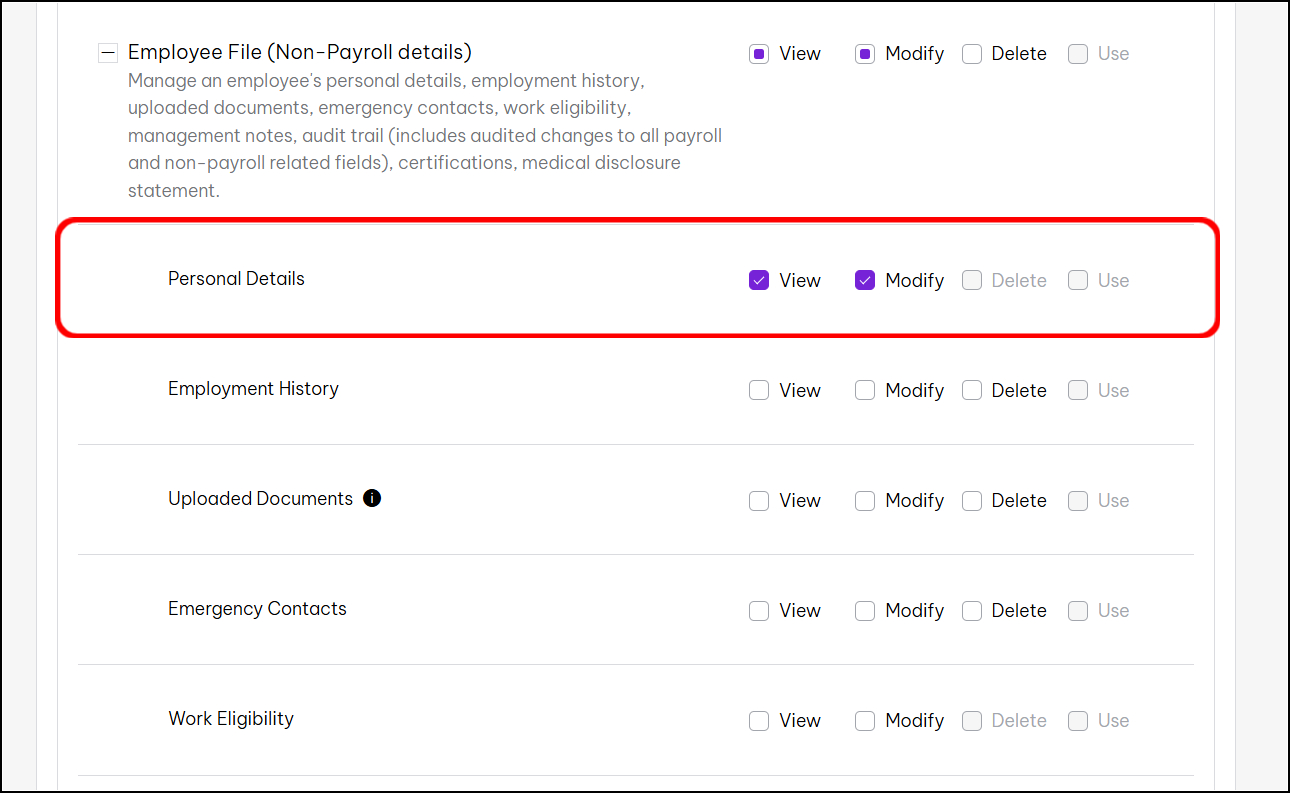Check Modify for Uploaded Documents

pos(865,501)
